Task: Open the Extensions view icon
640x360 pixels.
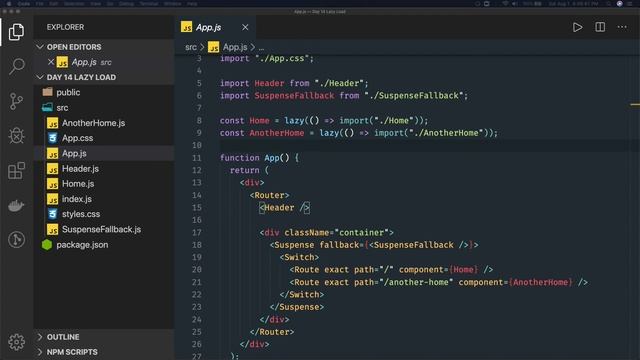Action: (16, 170)
